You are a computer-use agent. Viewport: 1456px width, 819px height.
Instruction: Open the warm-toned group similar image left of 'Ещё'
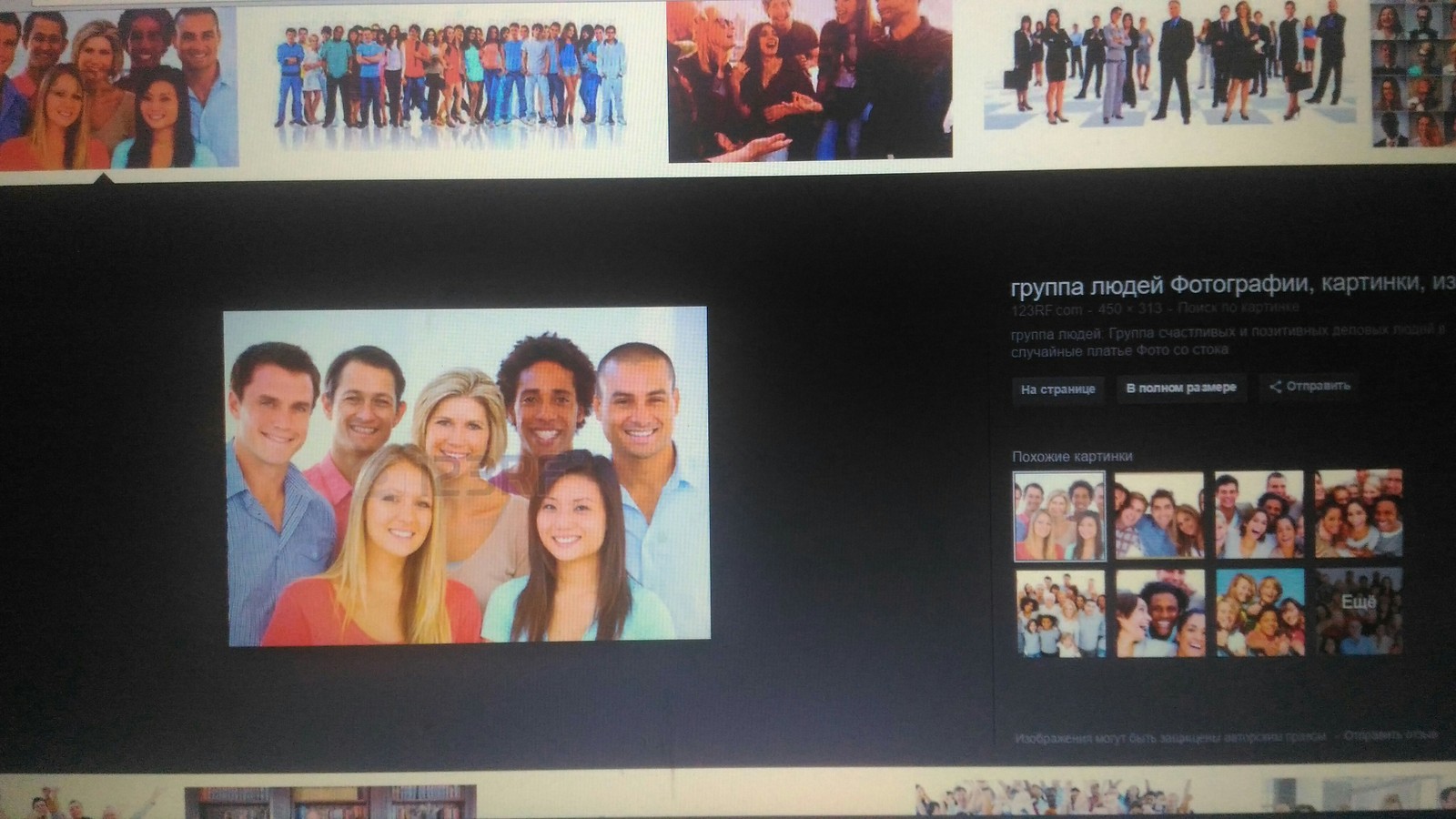[1359, 513]
